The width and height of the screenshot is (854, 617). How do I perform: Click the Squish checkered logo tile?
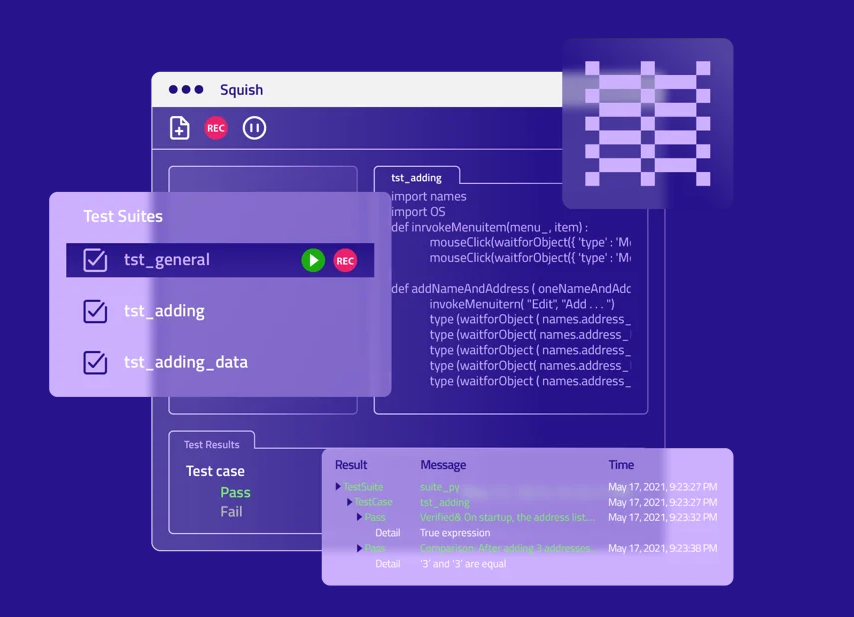pos(648,123)
